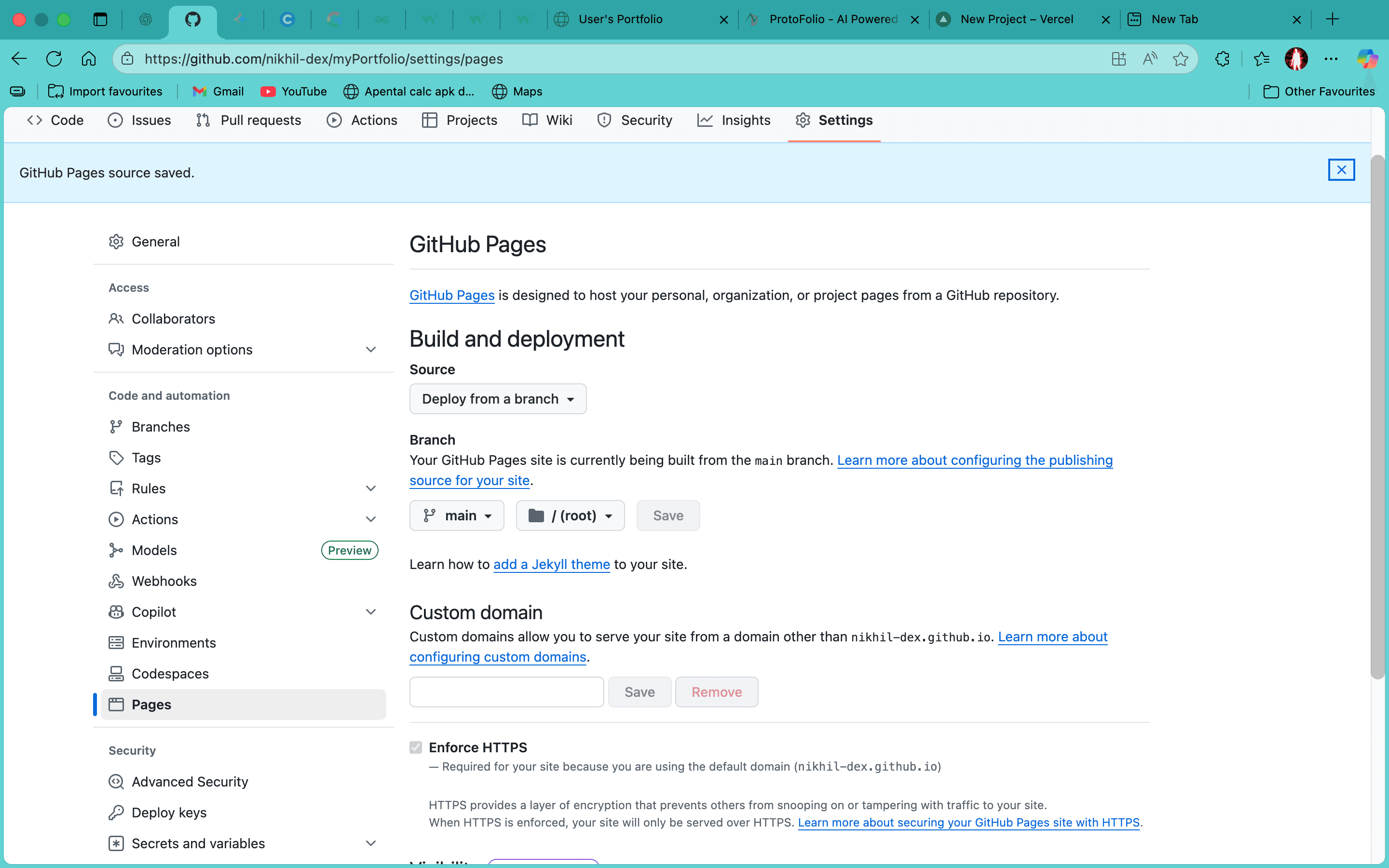This screenshot has height=868, width=1389.
Task: Open the Security tab in repository navigation
Action: (x=635, y=120)
